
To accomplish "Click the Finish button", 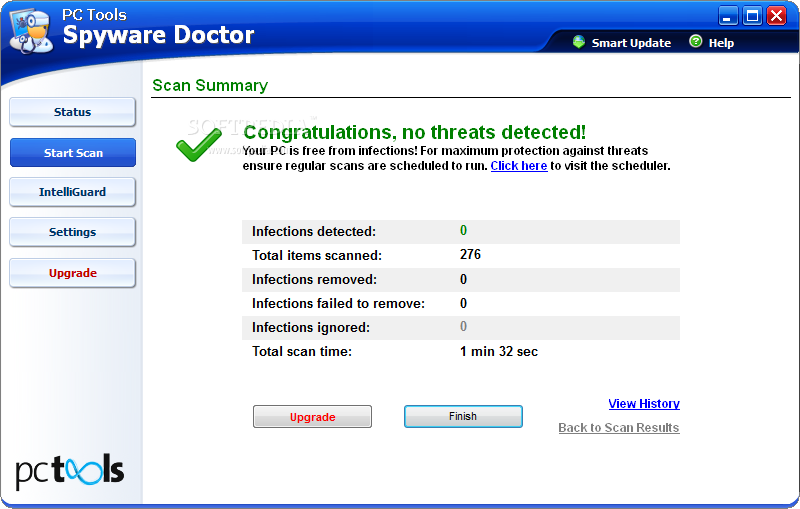I will pyautogui.click(x=463, y=416).
